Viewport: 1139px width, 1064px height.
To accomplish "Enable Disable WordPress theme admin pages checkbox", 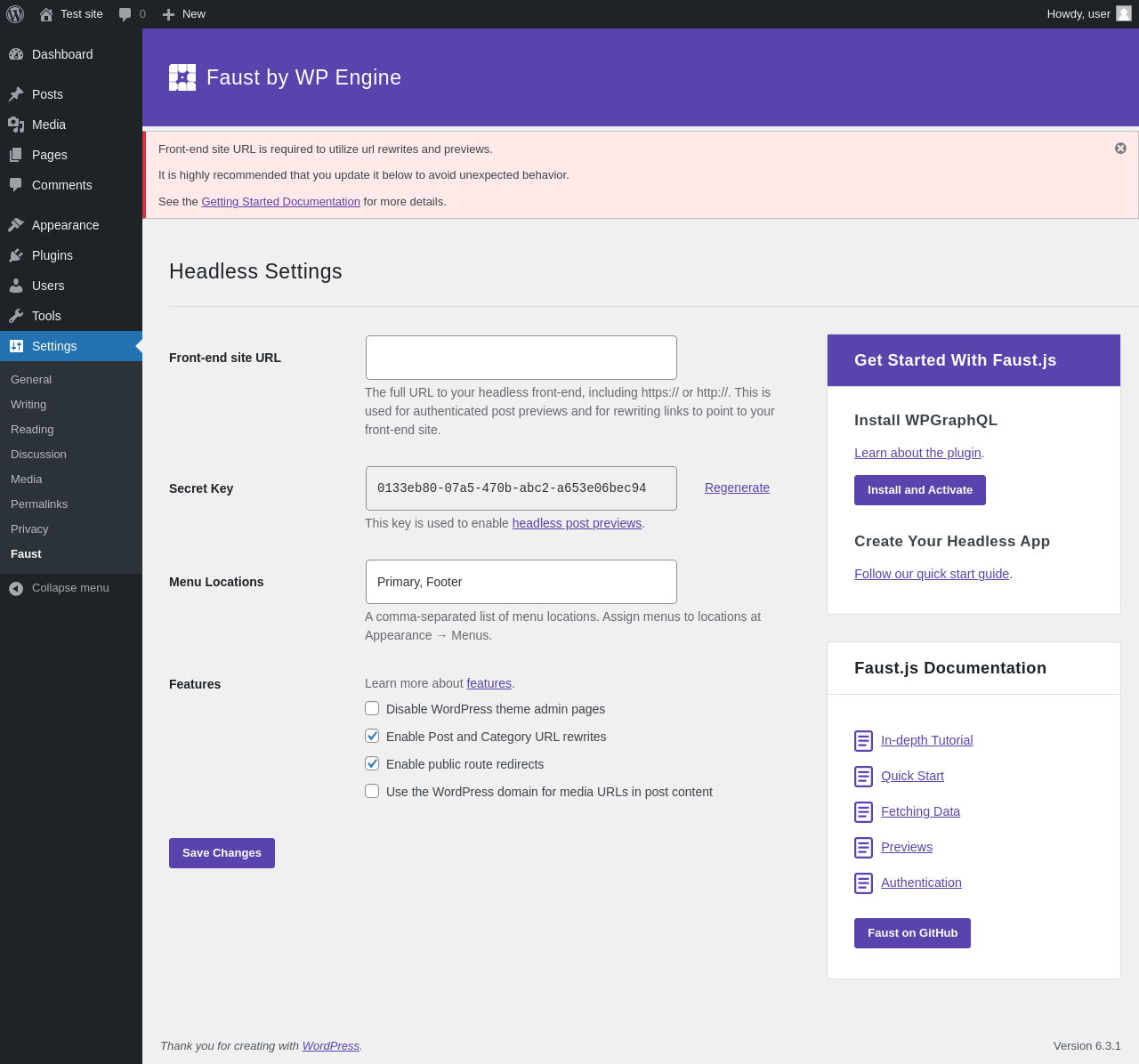I will [x=372, y=708].
